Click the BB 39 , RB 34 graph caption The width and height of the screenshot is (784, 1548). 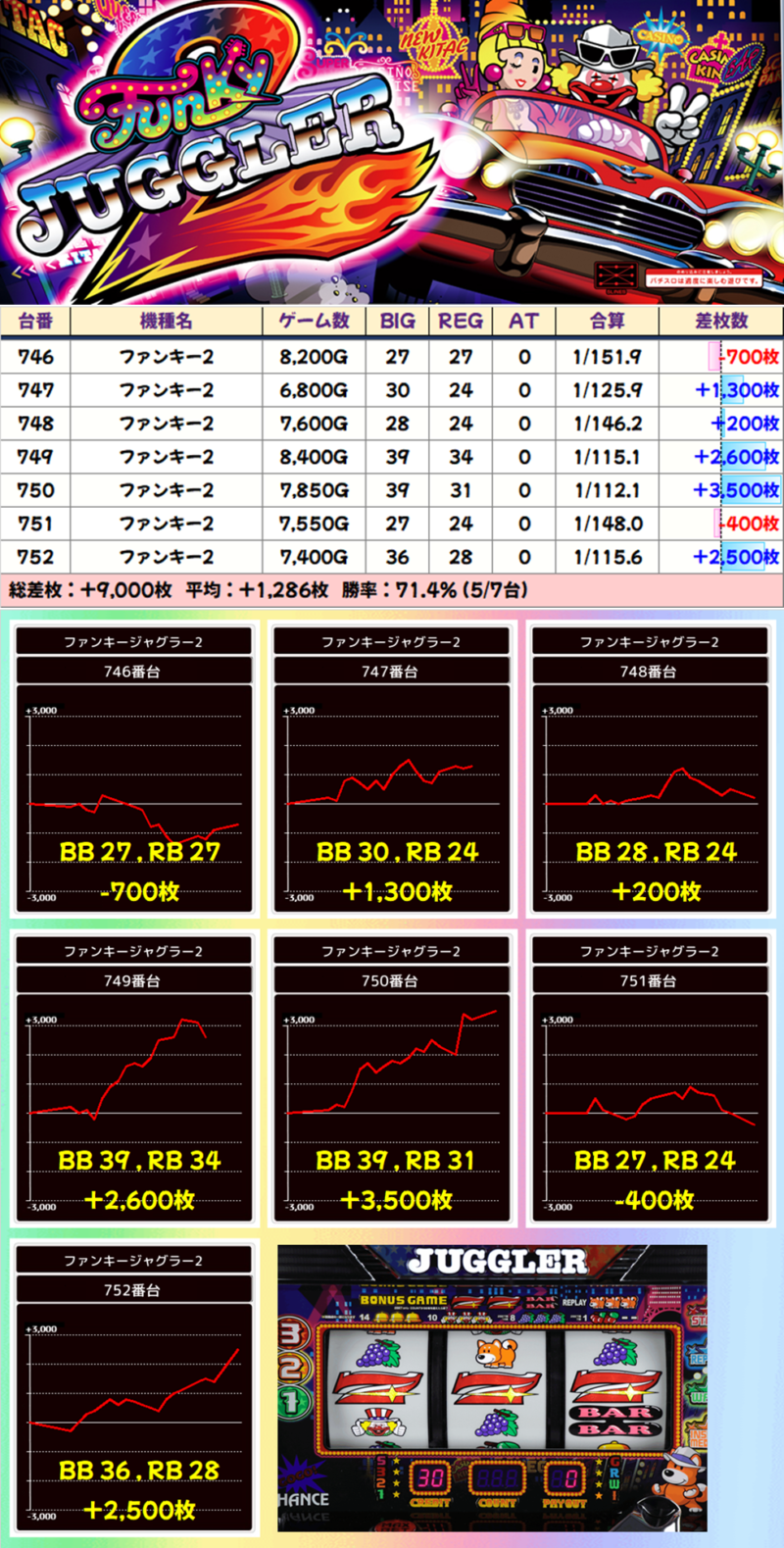point(140,1160)
